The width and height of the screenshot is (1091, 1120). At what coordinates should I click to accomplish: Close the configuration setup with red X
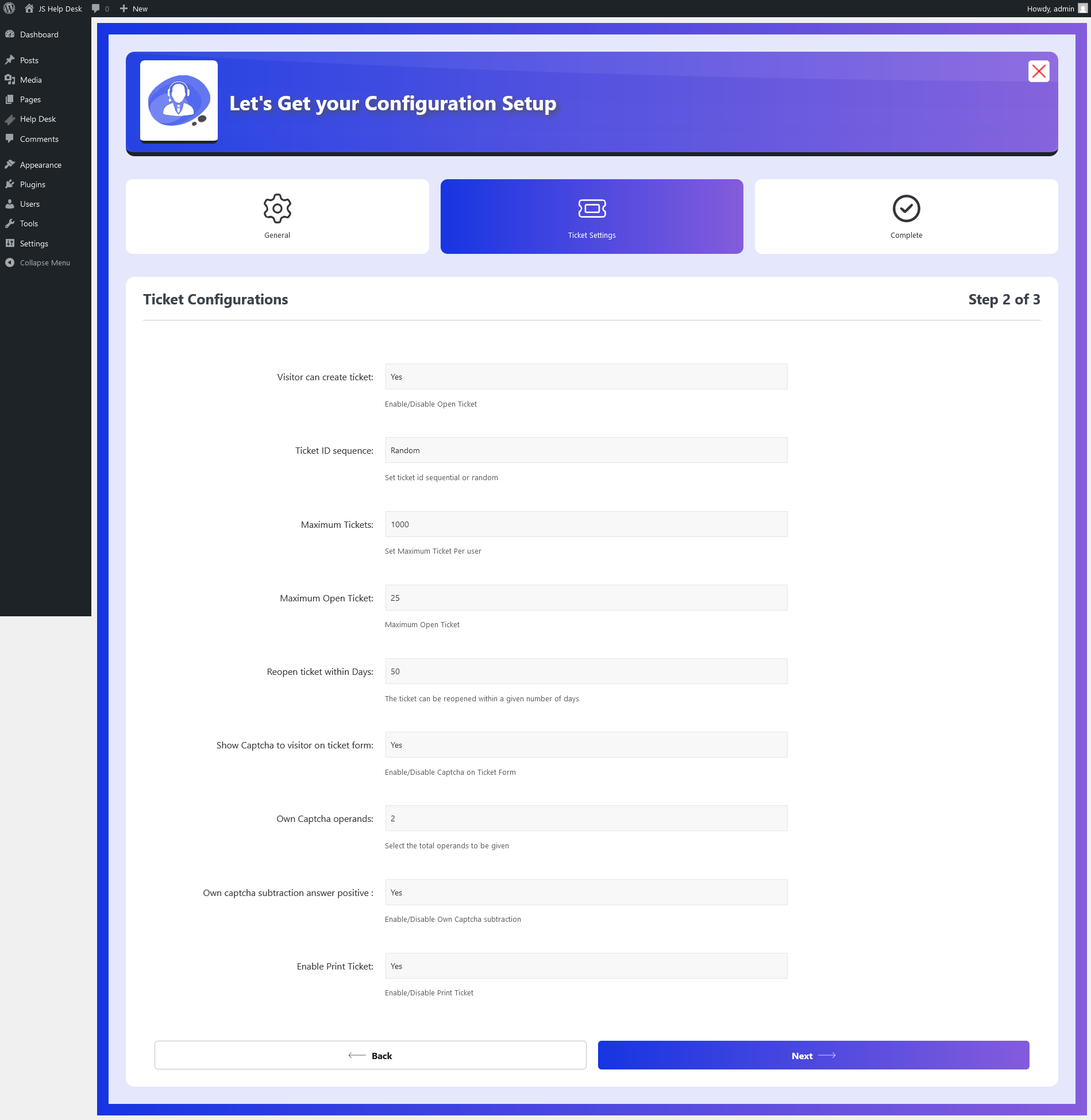[x=1038, y=72]
